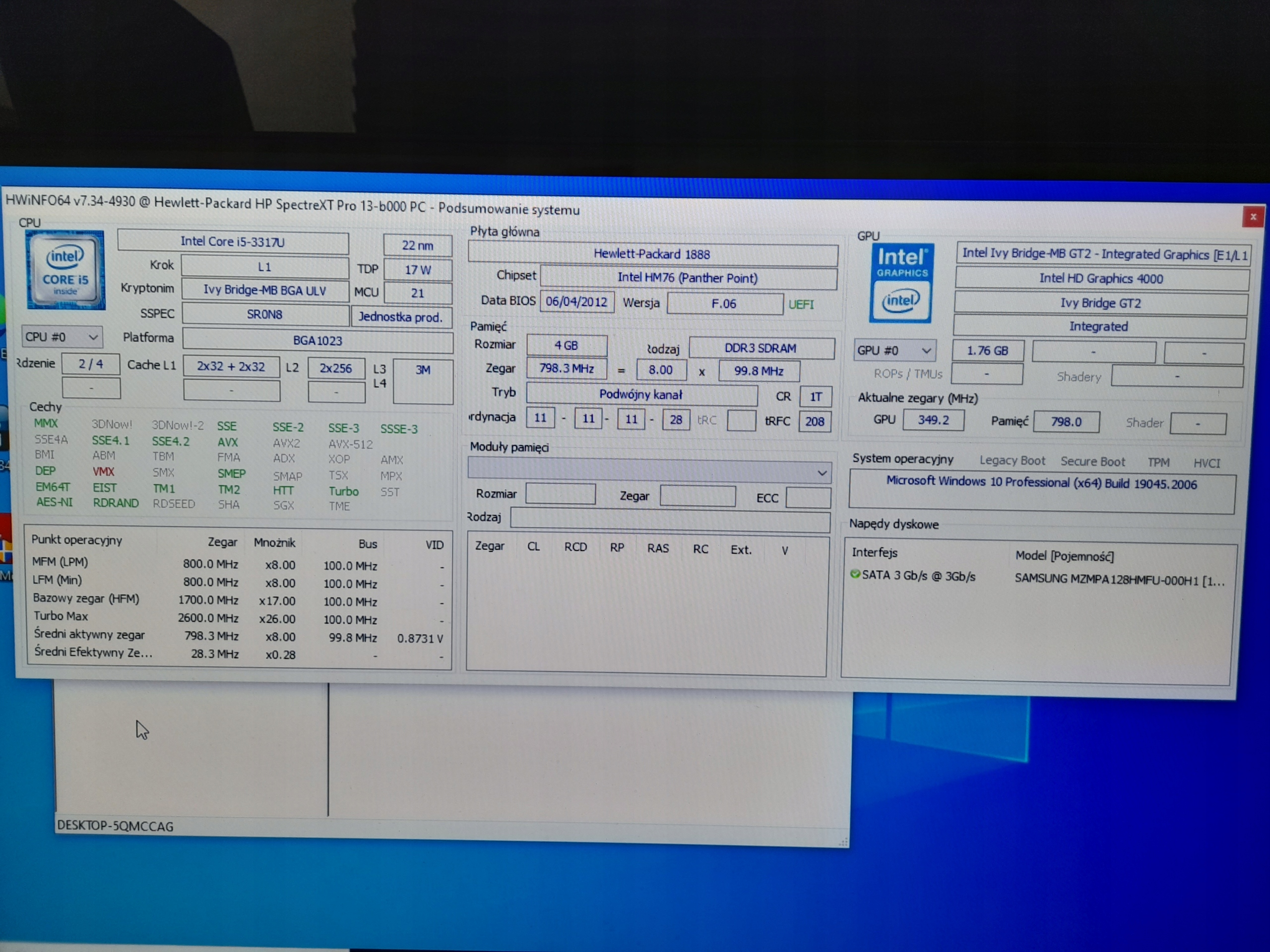Image resolution: width=1270 pixels, height=952 pixels.
Task: Click the 'Legacy Boot' indicator label
Action: 1012,461
